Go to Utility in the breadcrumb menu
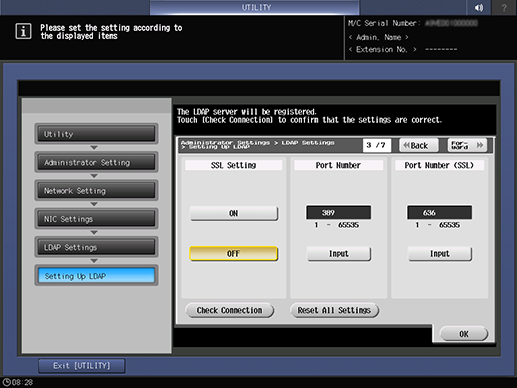 (x=96, y=134)
